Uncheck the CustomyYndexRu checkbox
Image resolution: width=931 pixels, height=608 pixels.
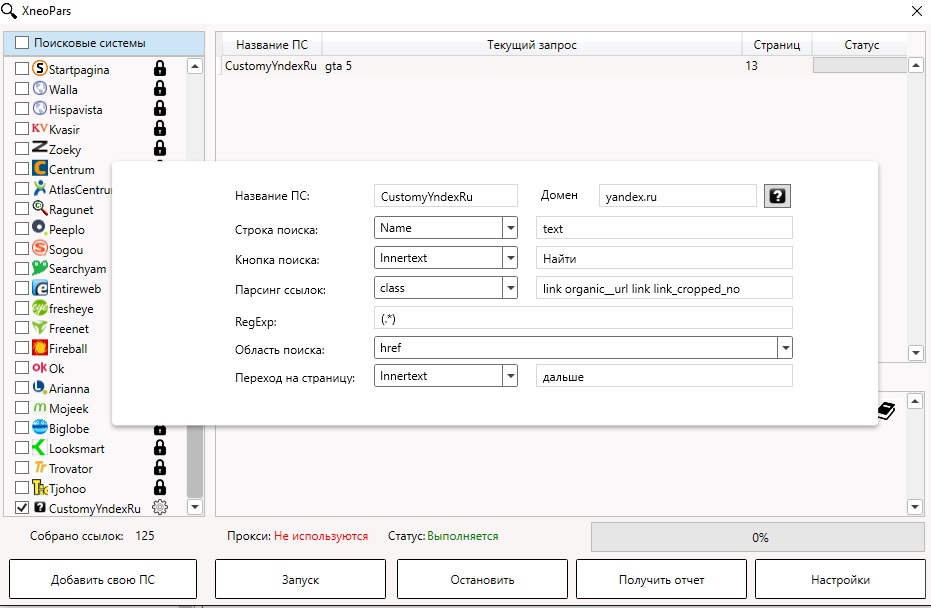coord(22,508)
